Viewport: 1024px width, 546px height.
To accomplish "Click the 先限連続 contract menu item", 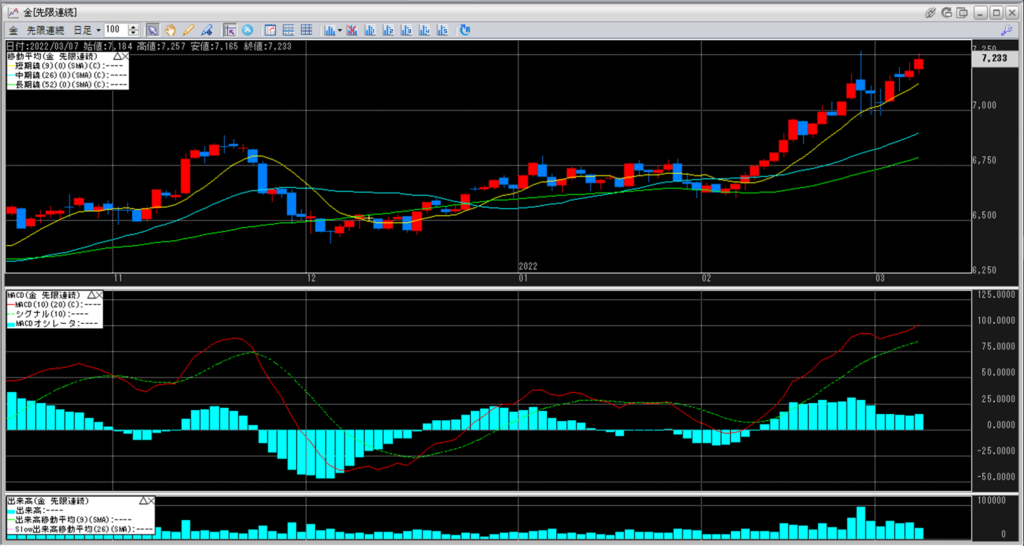I will (44, 30).
